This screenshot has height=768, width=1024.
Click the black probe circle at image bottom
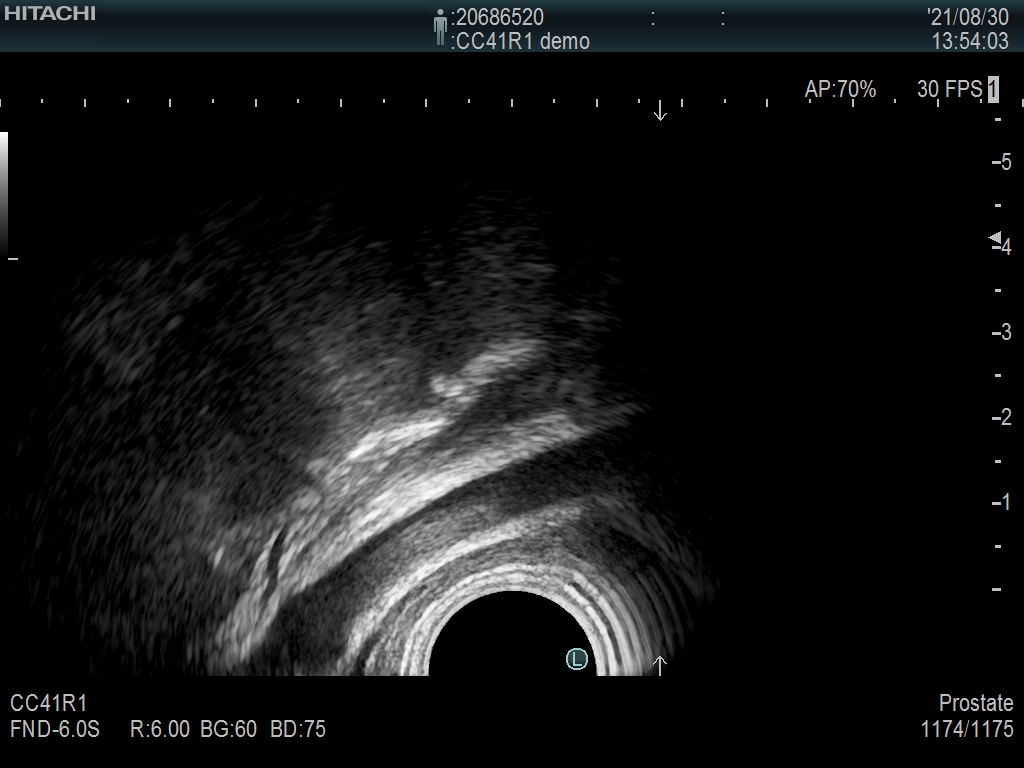tap(510, 635)
